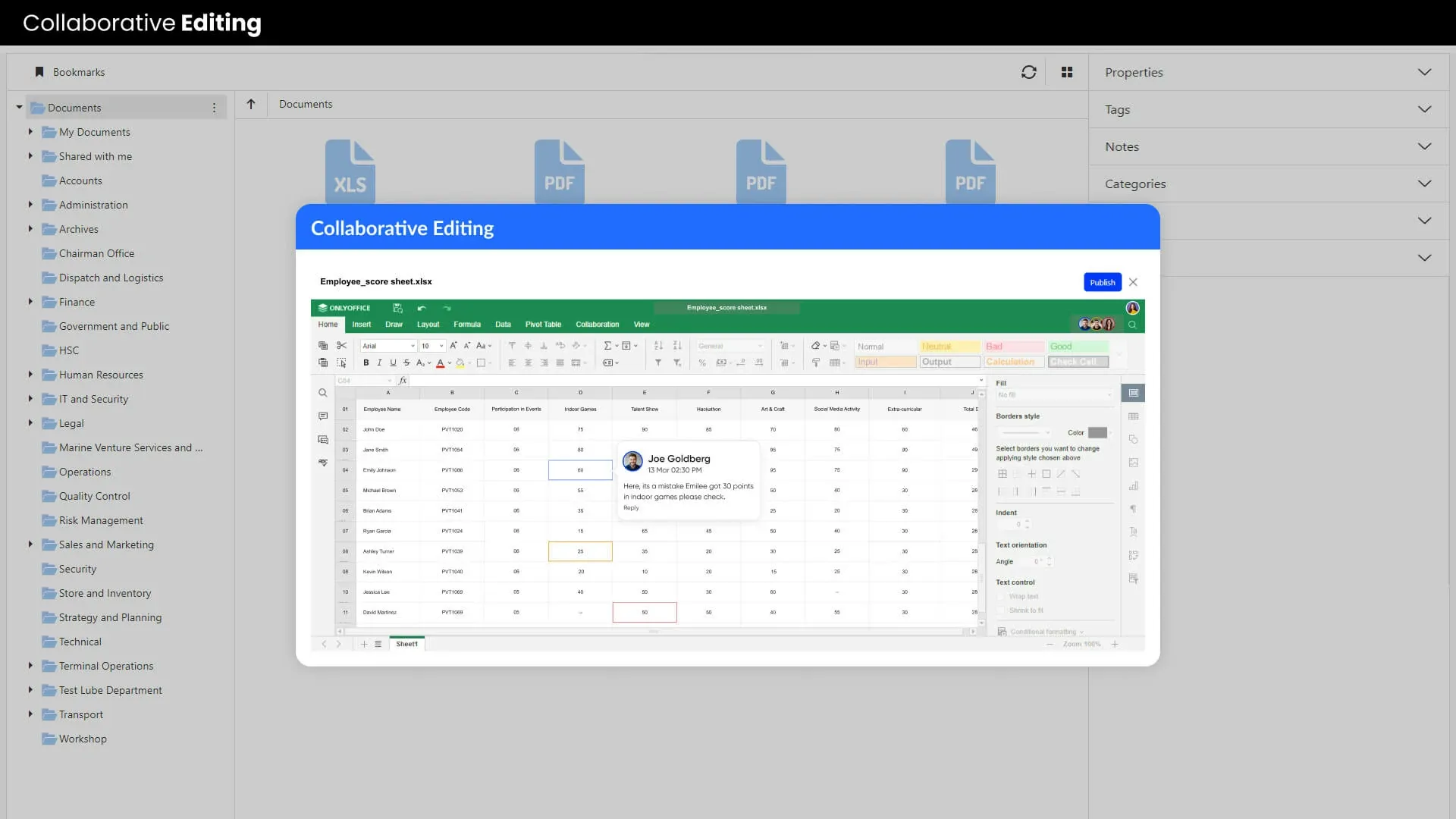1456x819 pixels.
Task: Click the search magnifier in spreadsheet sidebar
Action: tap(323, 393)
